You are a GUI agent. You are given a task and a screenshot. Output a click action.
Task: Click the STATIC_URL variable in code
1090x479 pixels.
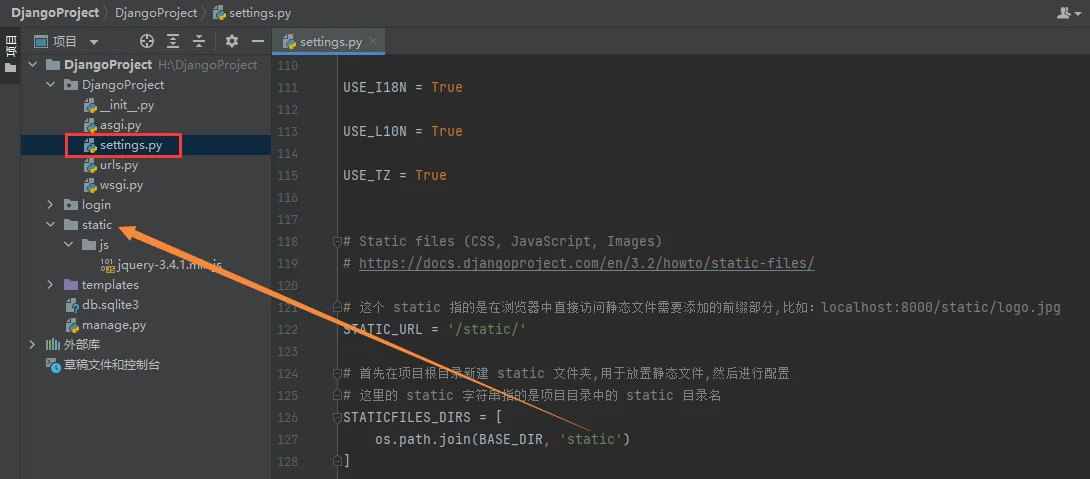click(x=382, y=330)
